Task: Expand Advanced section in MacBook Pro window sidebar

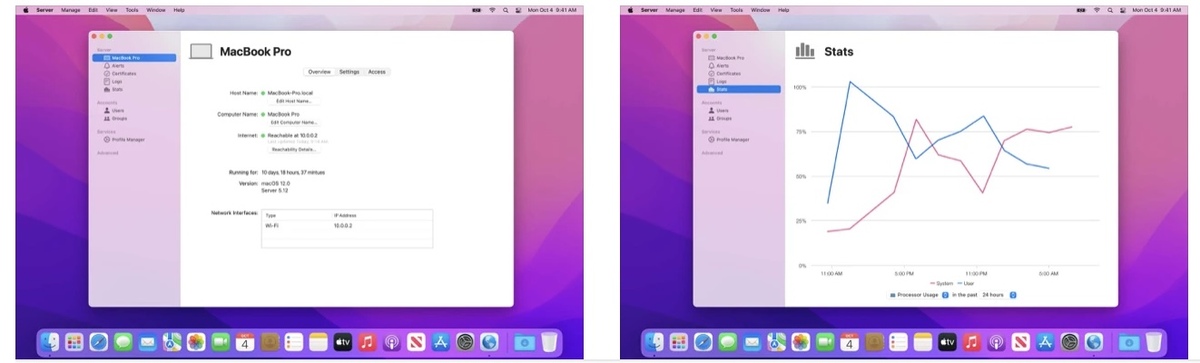Action: (x=108, y=153)
